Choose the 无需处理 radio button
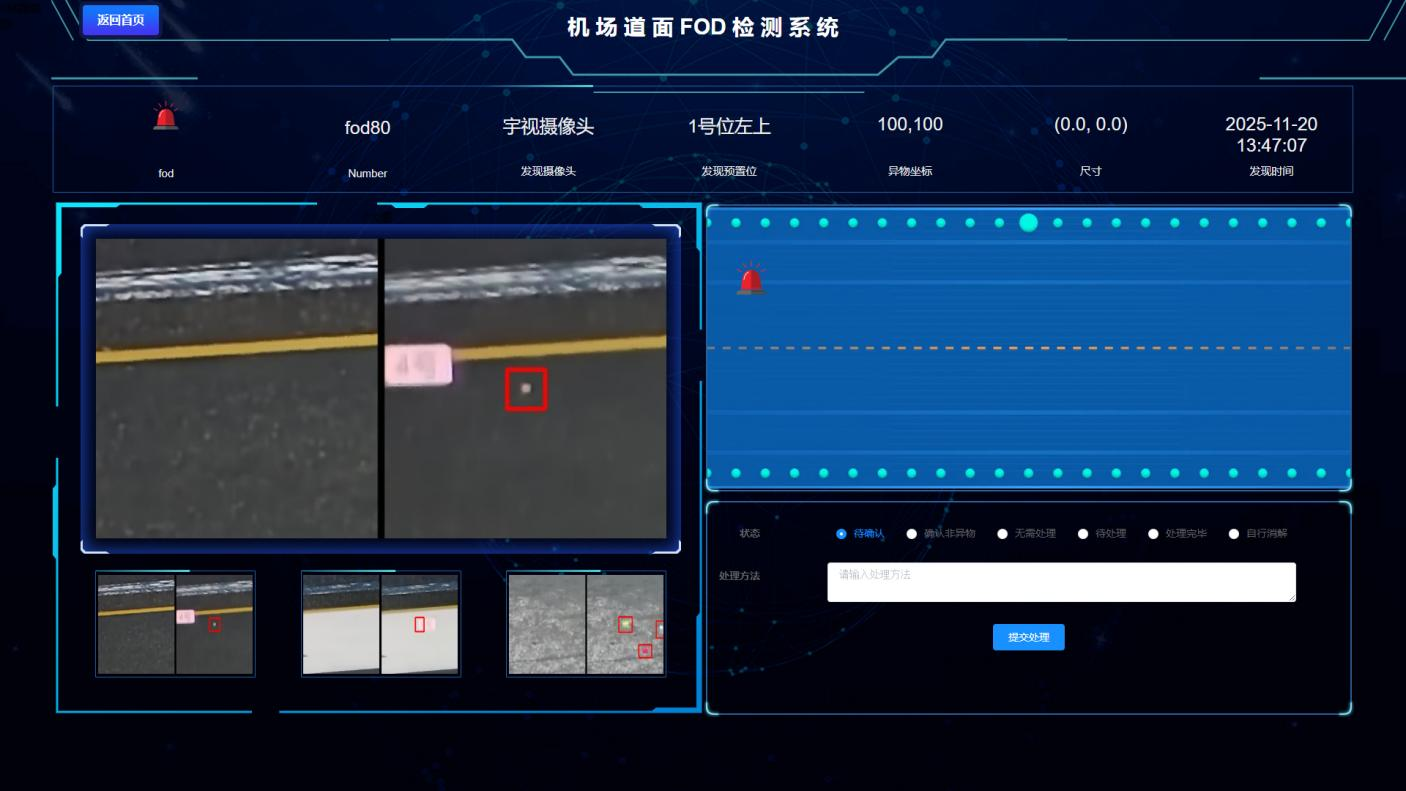 pos(1002,534)
